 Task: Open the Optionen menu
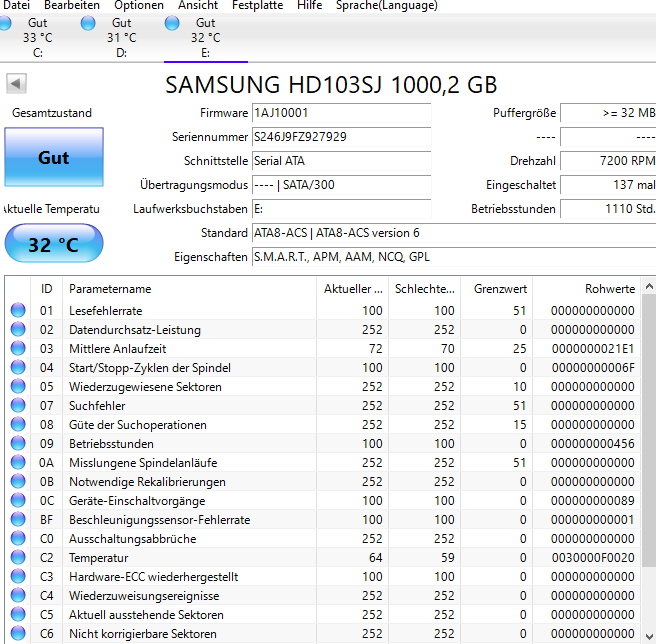tap(139, 5)
